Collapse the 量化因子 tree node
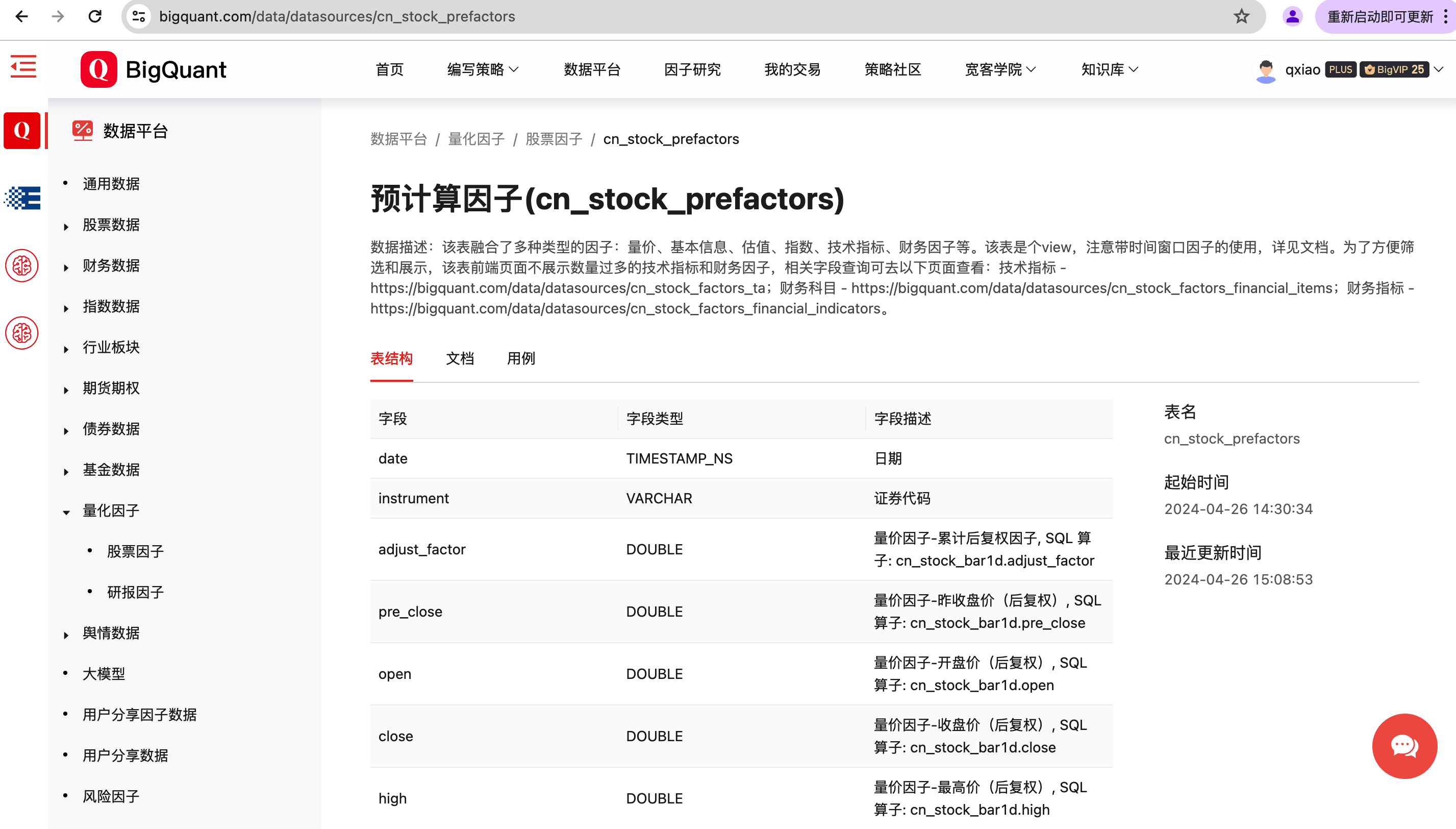Image resolution: width=1456 pixels, height=829 pixels. click(x=66, y=512)
